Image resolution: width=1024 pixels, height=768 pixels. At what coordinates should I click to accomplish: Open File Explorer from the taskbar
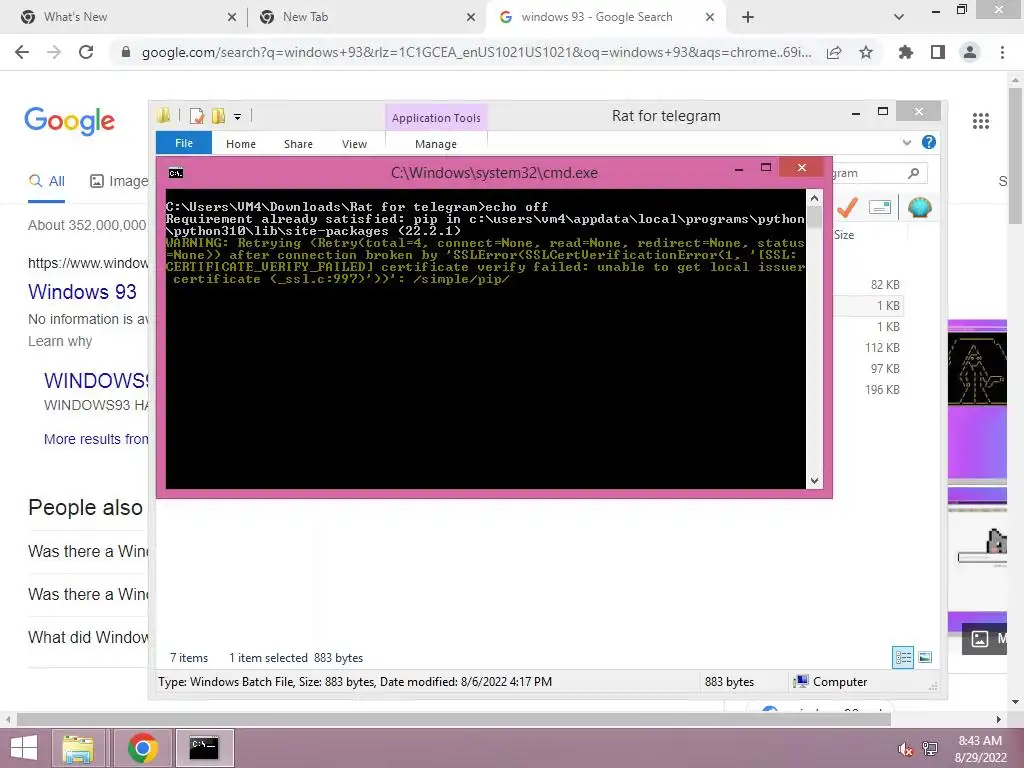click(78, 748)
